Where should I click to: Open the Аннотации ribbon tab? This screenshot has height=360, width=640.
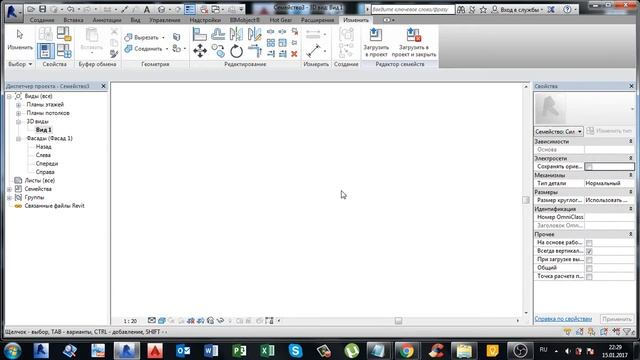(107, 20)
